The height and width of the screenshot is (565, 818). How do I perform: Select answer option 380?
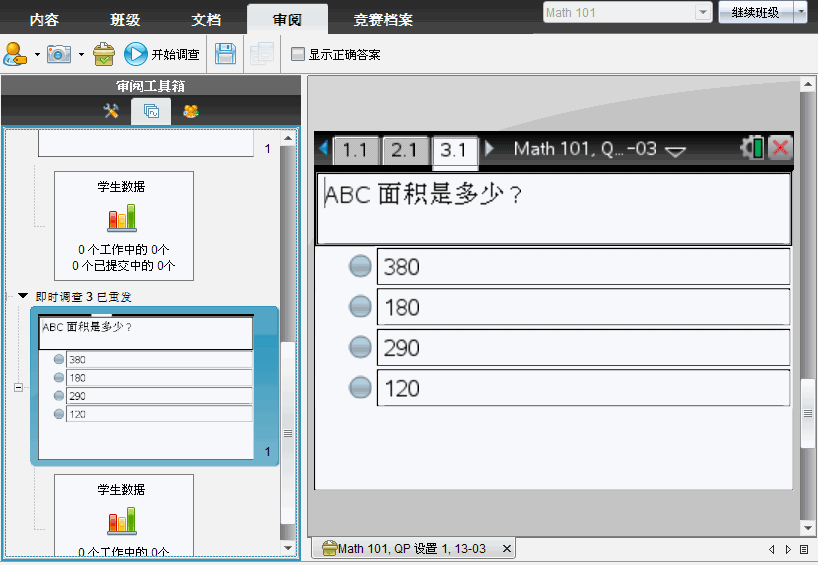tap(360, 267)
